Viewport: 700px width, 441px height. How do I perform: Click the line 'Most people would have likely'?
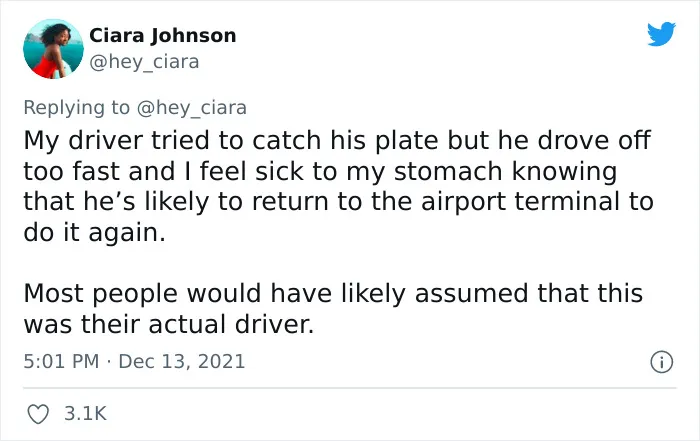[x=333, y=294]
